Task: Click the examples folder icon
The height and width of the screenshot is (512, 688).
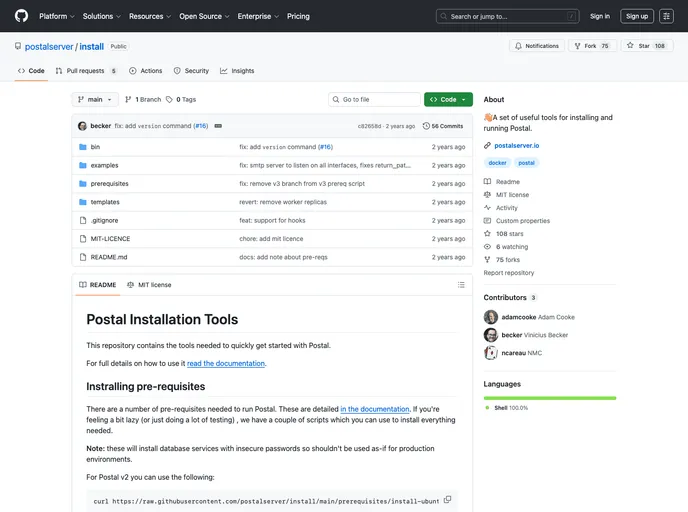Action: [82, 165]
